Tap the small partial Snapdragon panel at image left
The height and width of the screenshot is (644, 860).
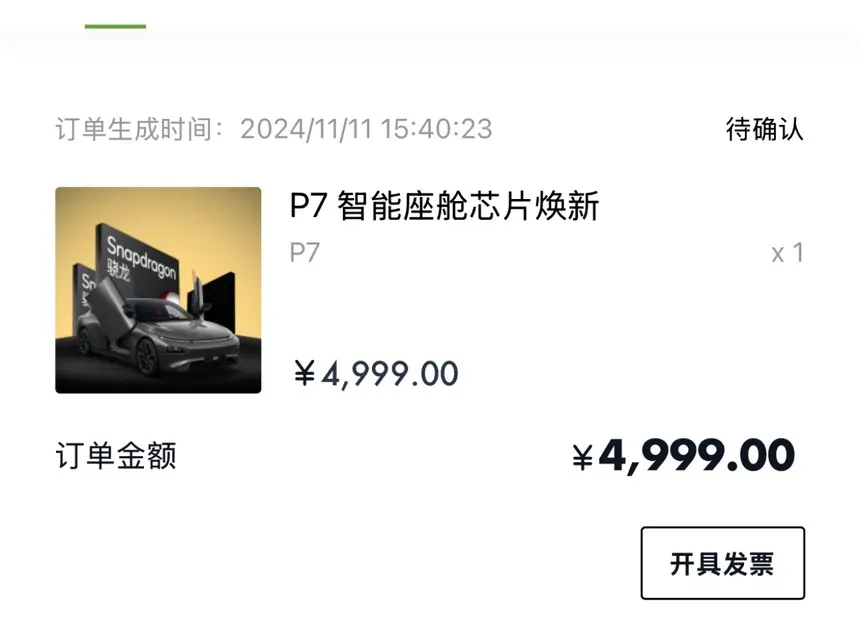click(x=84, y=299)
